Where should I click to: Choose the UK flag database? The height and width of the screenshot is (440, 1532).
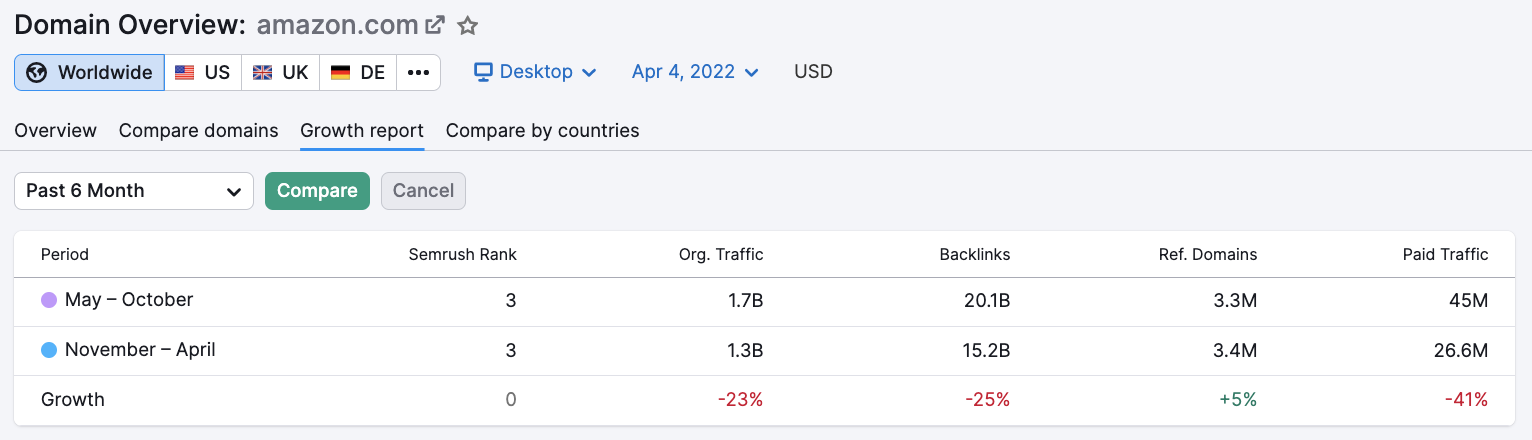(281, 72)
